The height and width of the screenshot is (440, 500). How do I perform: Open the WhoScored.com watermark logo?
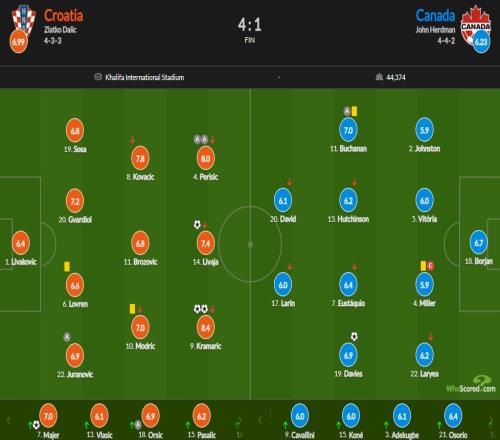click(x=471, y=384)
